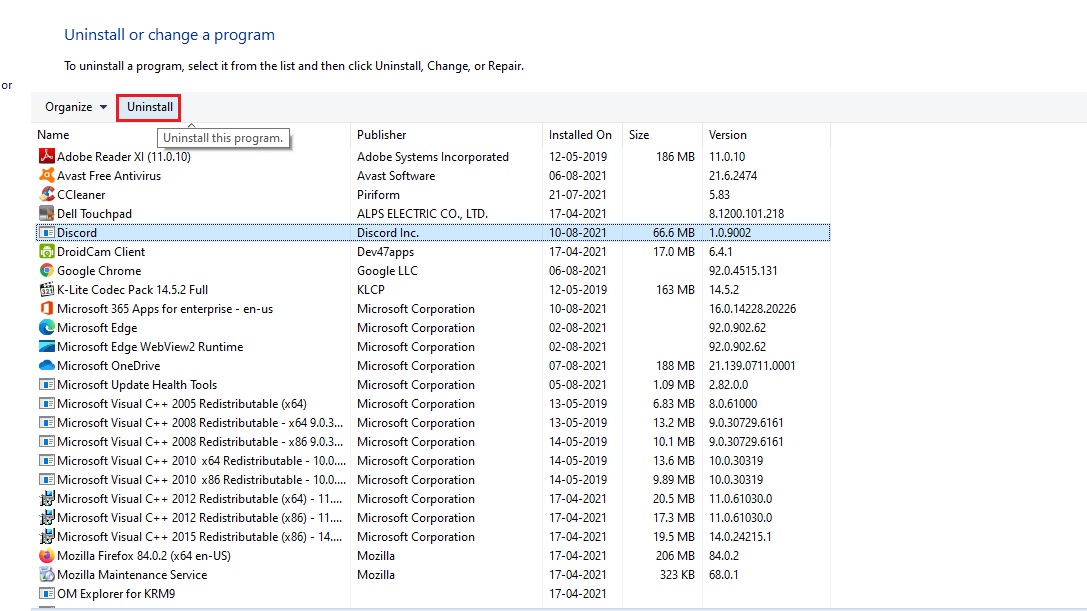Screen dimensions: 1087x611
Task: Click the Dev47apps publisher cell
Action: pos(385,251)
